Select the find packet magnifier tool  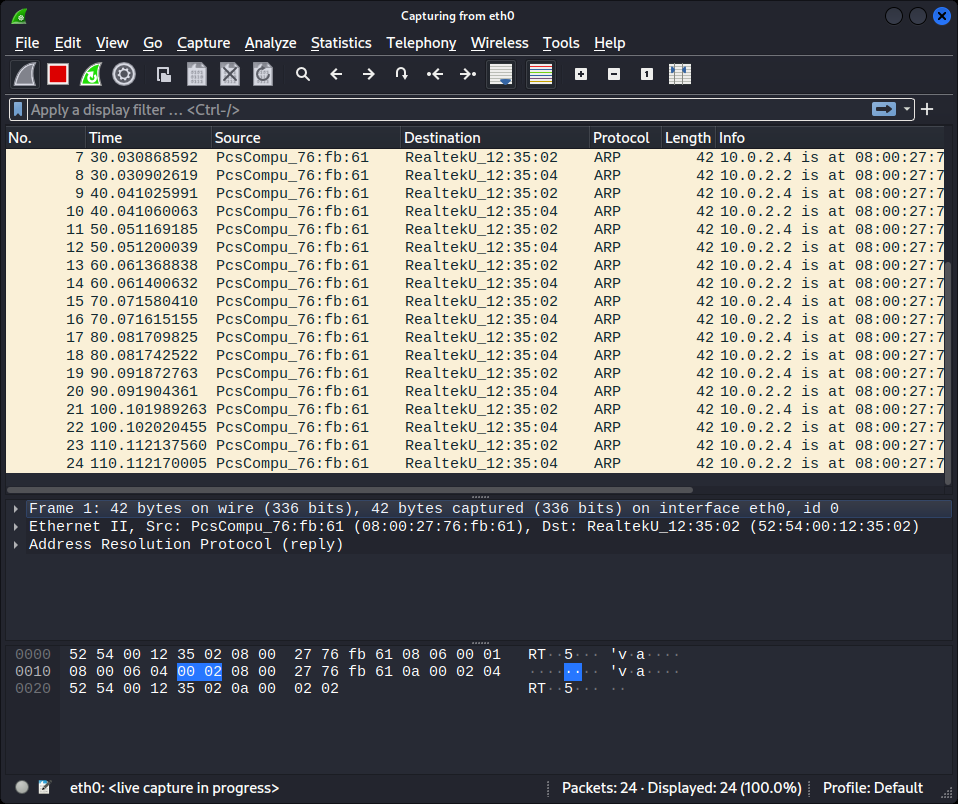(302, 73)
